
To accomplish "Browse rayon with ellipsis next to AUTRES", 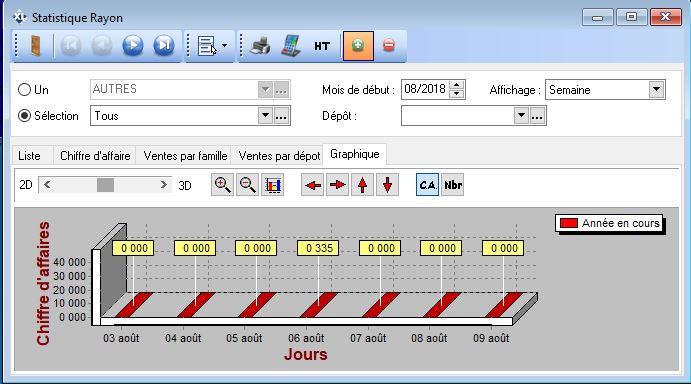I will click(x=281, y=90).
